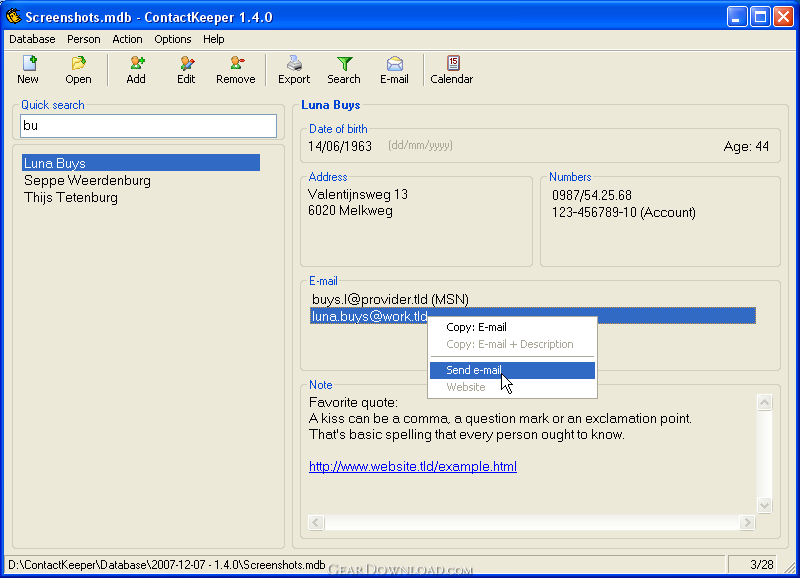
Task: Click into the Quick search field
Action: [148, 126]
